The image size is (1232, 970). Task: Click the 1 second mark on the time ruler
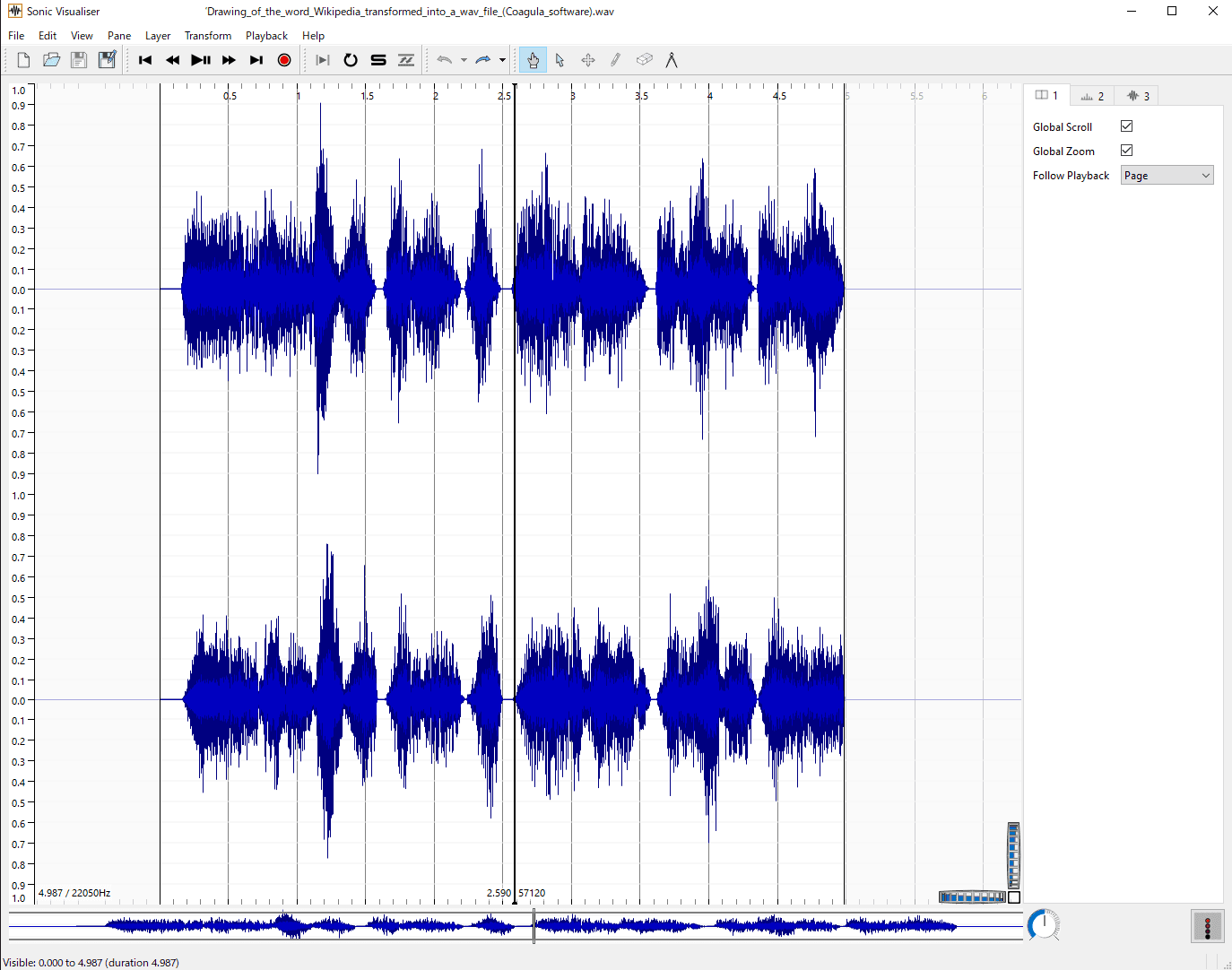pos(298,94)
